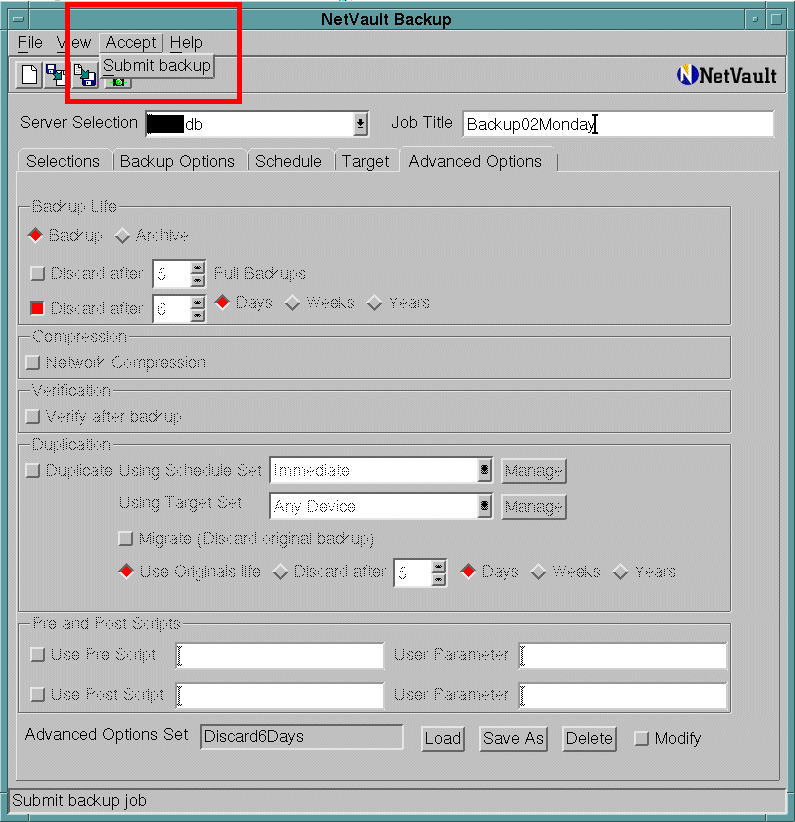
Task: Click the Save As button
Action: (x=513, y=739)
